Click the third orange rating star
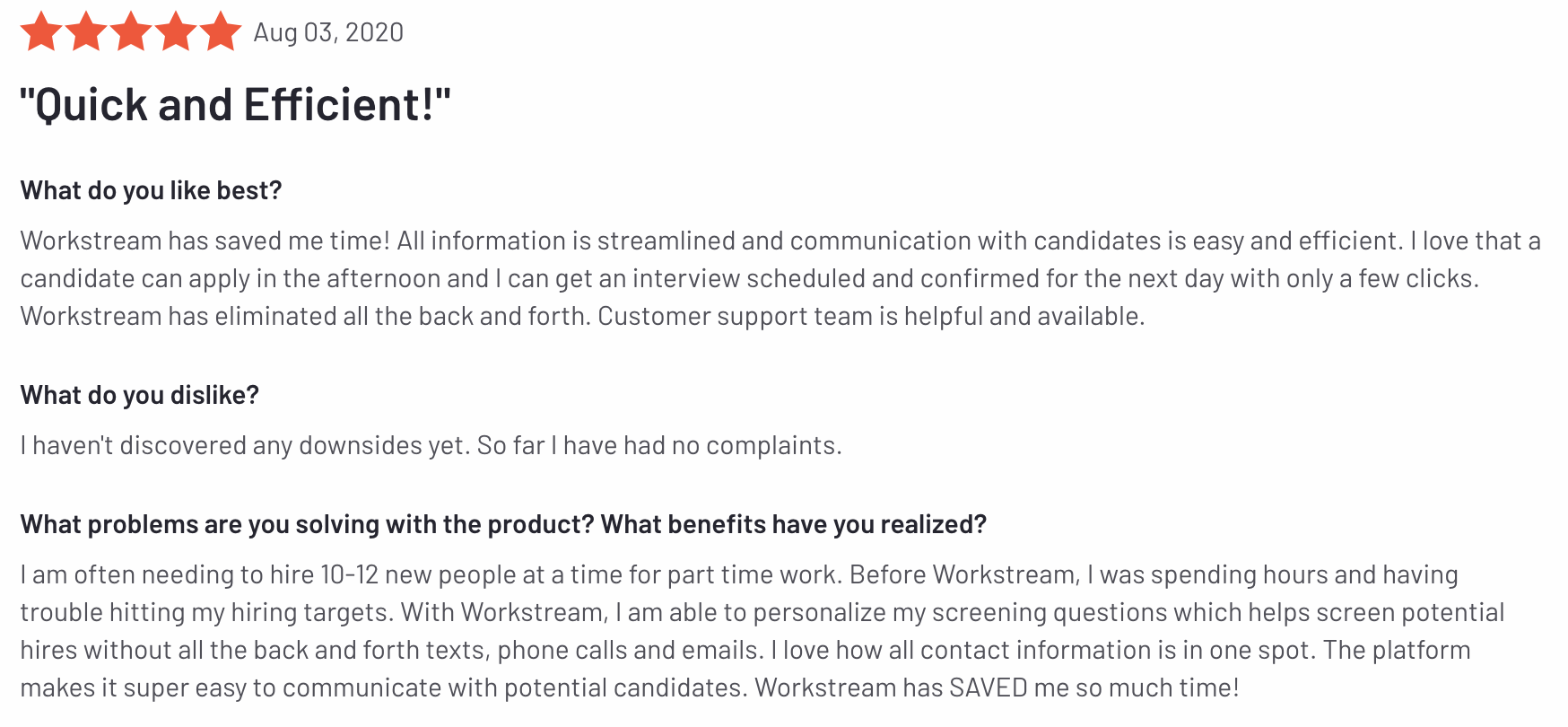This screenshot has width=1568, height=727. coord(131,32)
